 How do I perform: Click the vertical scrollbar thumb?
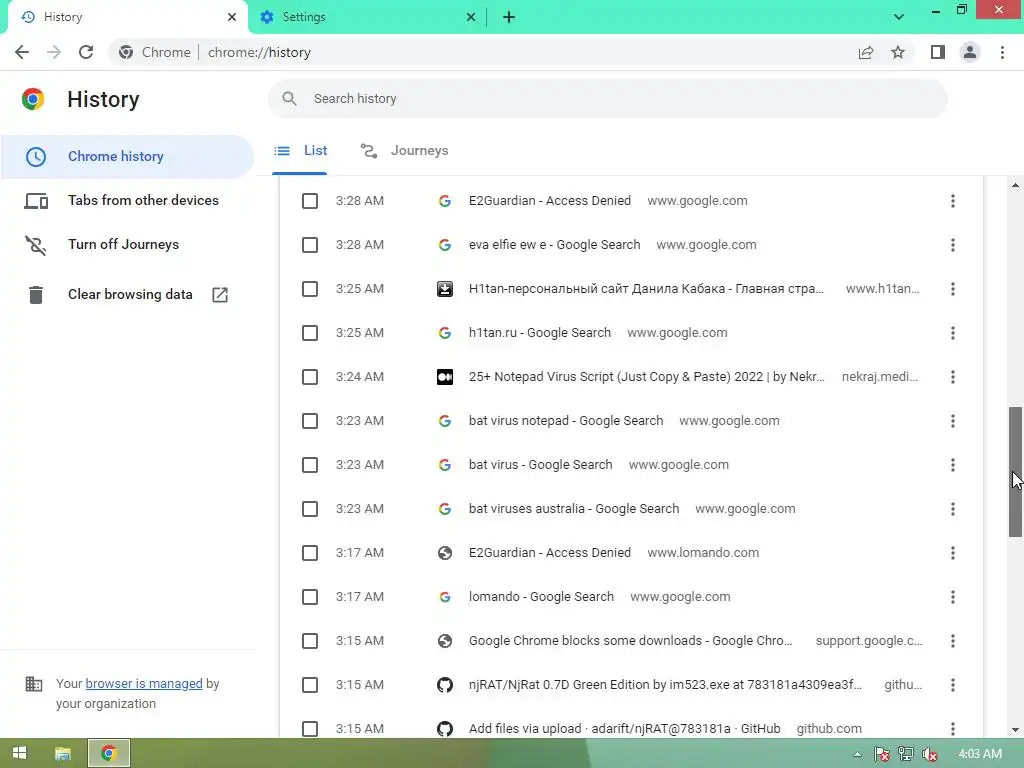click(x=1015, y=472)
